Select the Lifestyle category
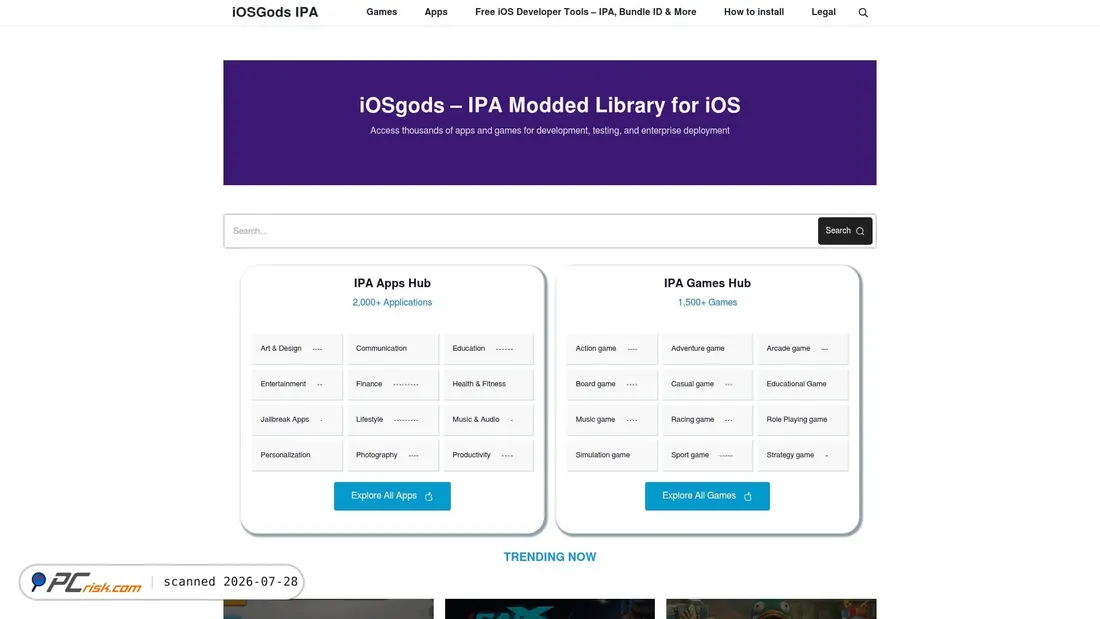The image size is (1100, 619). [393, 420]
